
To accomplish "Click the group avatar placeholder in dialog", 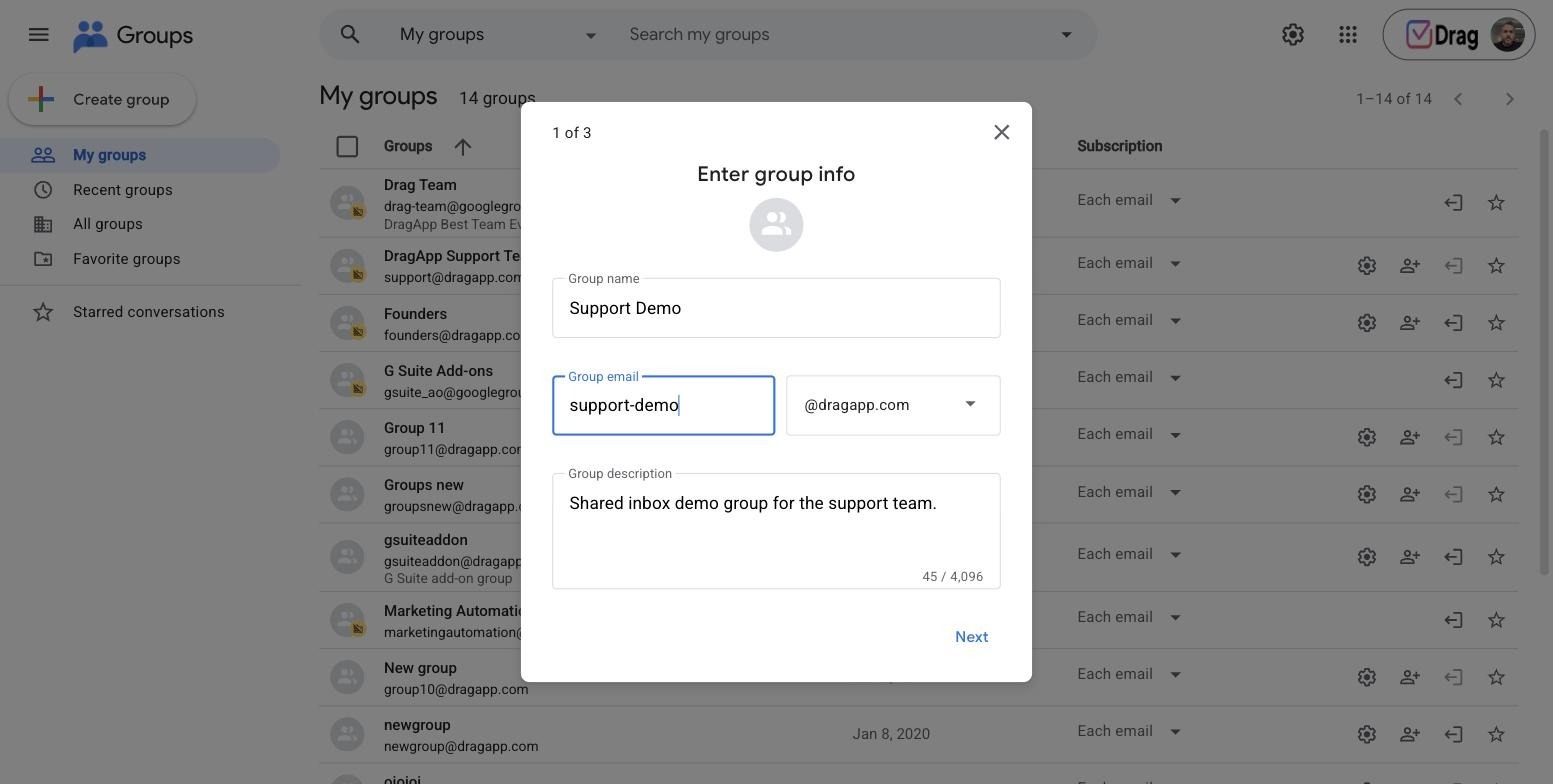I will [x=776, y=225].
